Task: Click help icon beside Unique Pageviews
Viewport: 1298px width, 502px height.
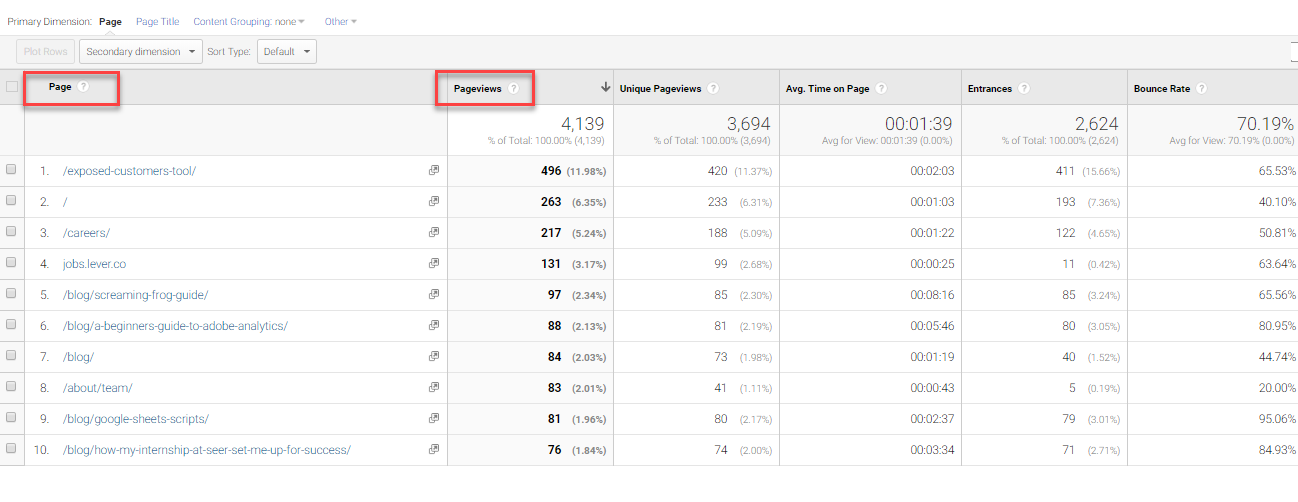Action: click(713, 89)
